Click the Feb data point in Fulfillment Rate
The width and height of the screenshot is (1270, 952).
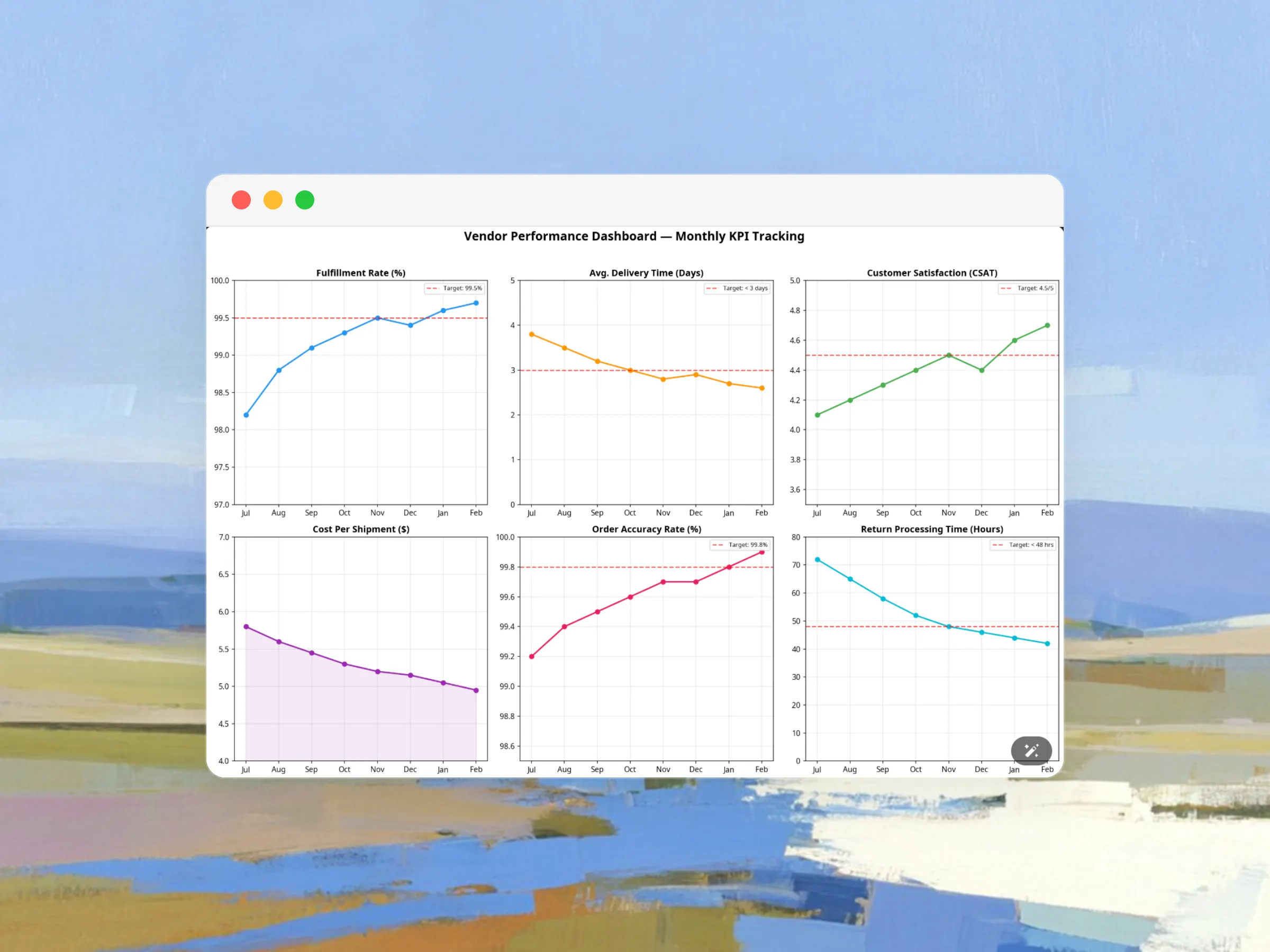(476, 303)
